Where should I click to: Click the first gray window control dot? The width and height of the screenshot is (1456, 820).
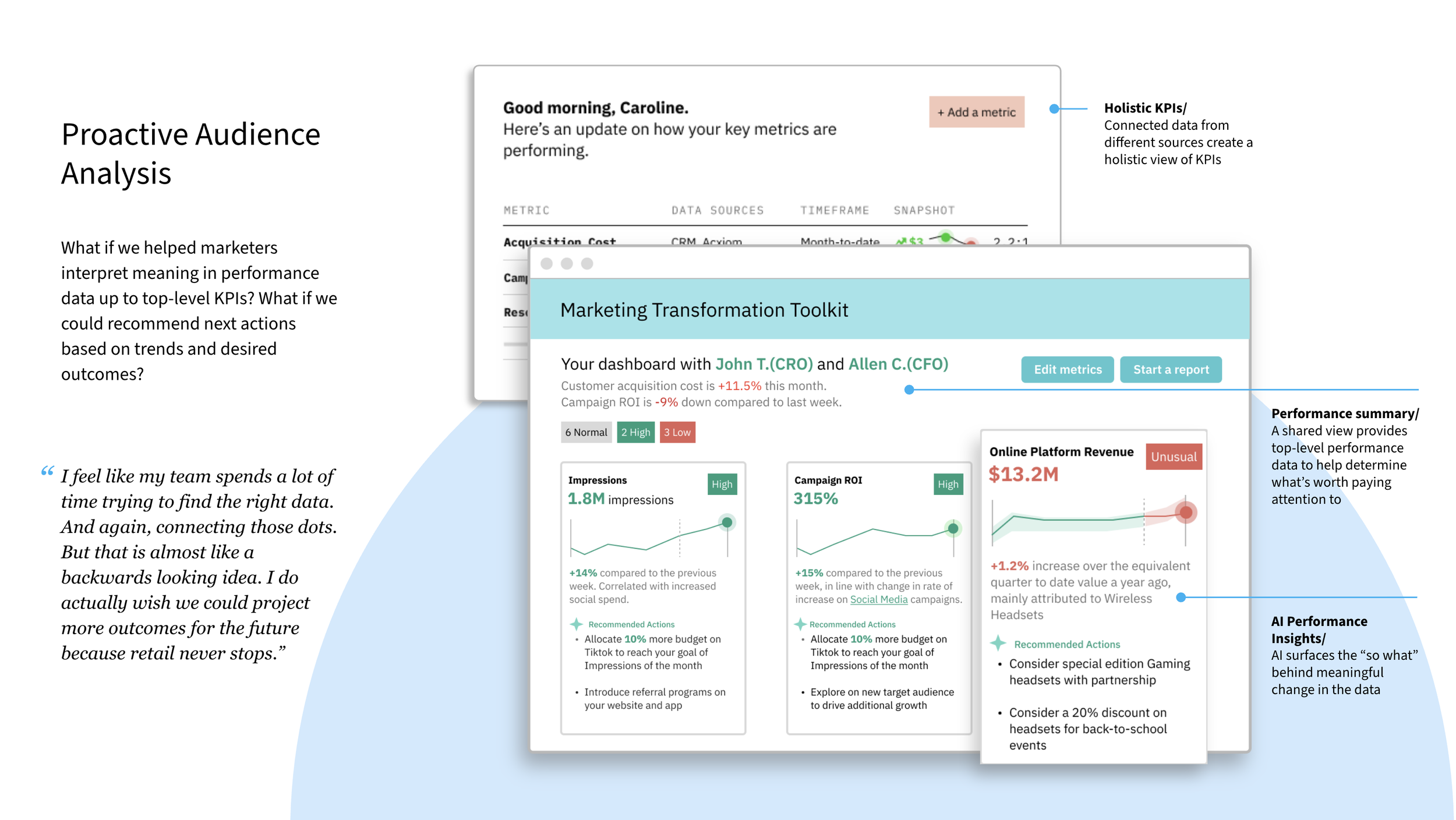click(546, 264)
